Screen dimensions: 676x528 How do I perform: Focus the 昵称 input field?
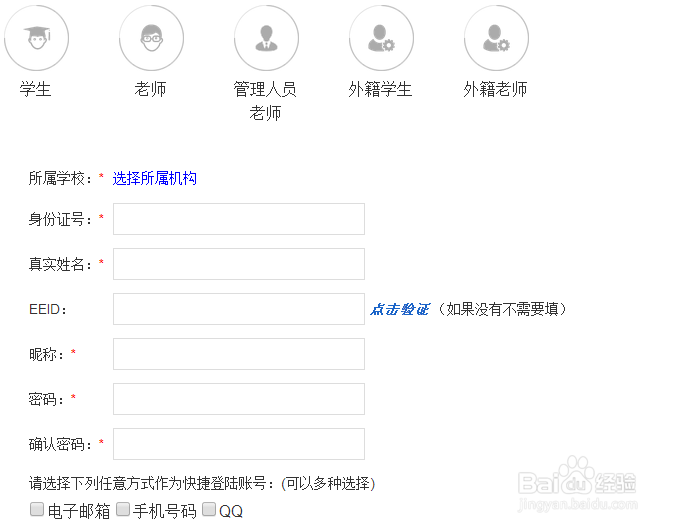click(x=239, y=354)
